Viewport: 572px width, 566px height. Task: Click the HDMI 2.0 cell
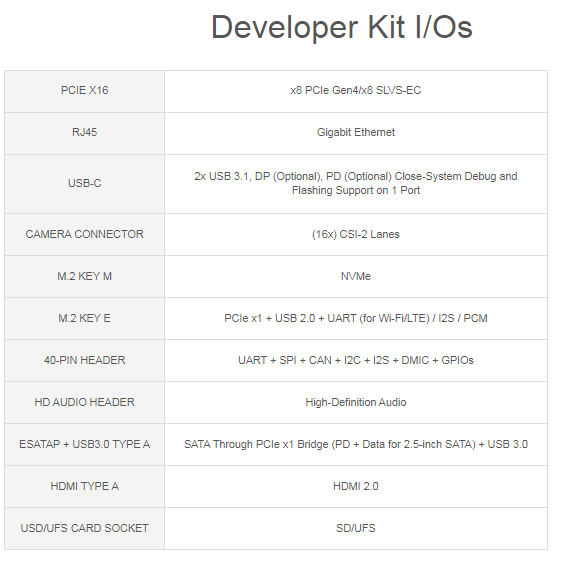click(356, 486)
